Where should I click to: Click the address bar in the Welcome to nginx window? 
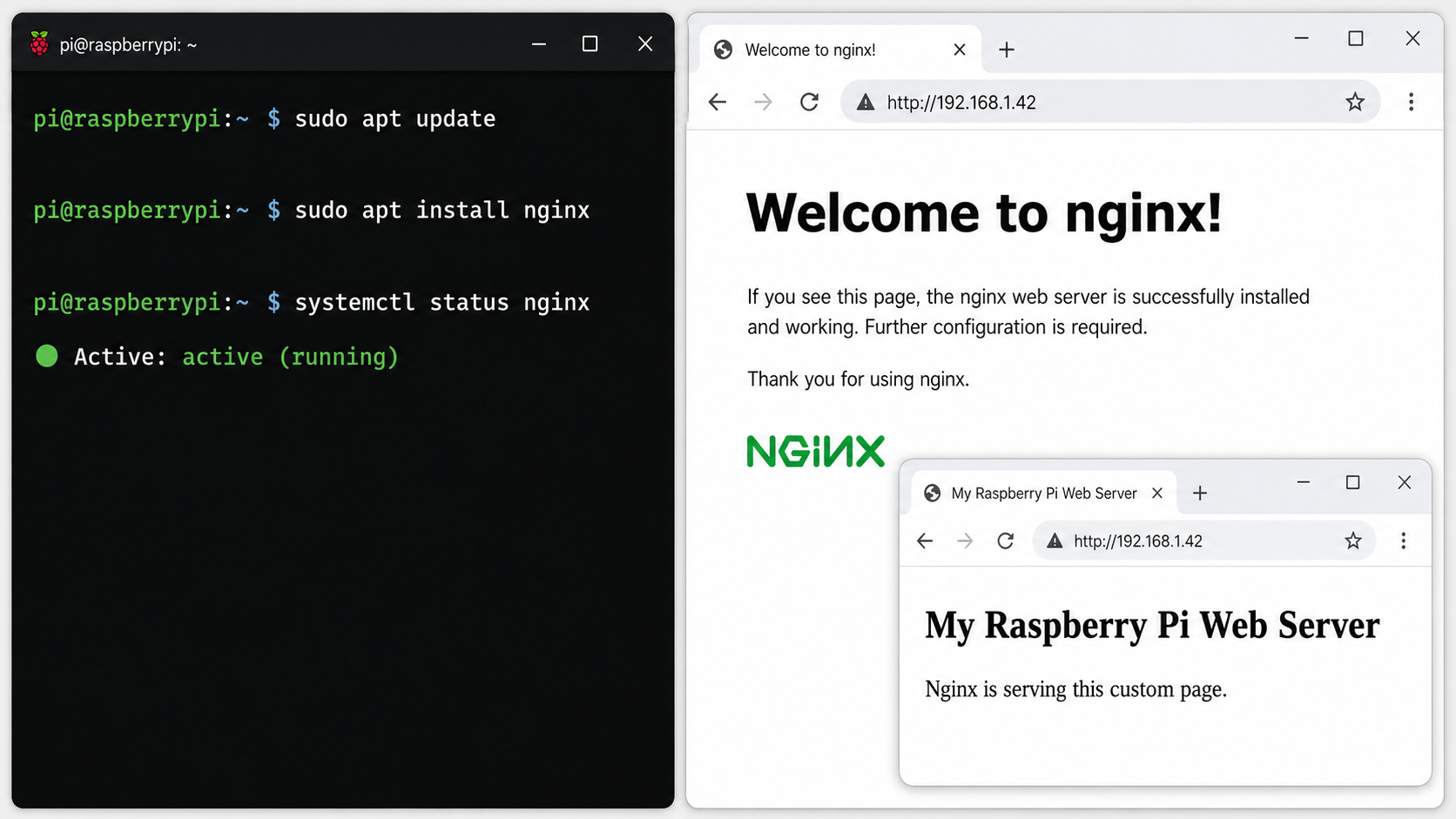point(1110,103)
